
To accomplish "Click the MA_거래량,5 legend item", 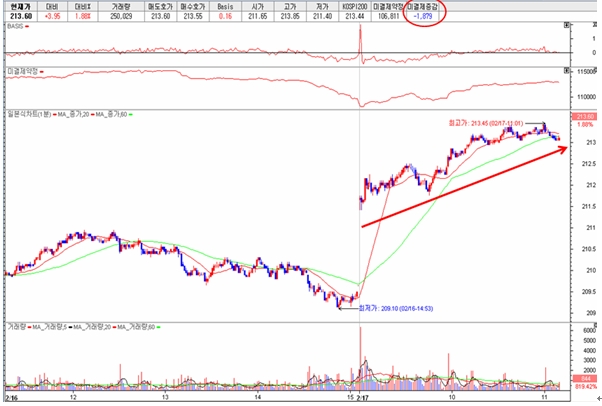I will click(50, 325).
